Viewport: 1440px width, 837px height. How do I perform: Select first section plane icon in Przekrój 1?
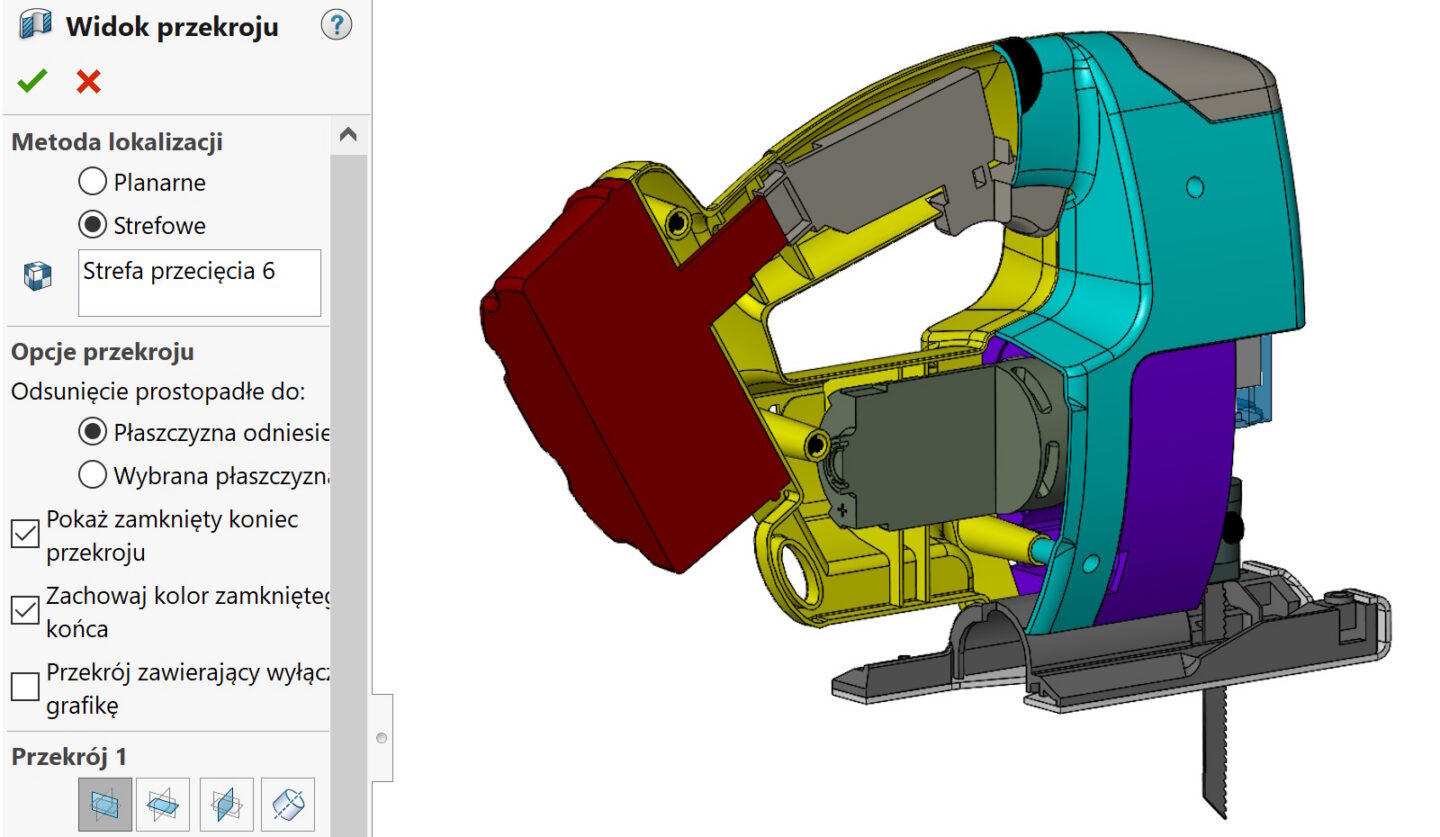(x=104, y=803)
